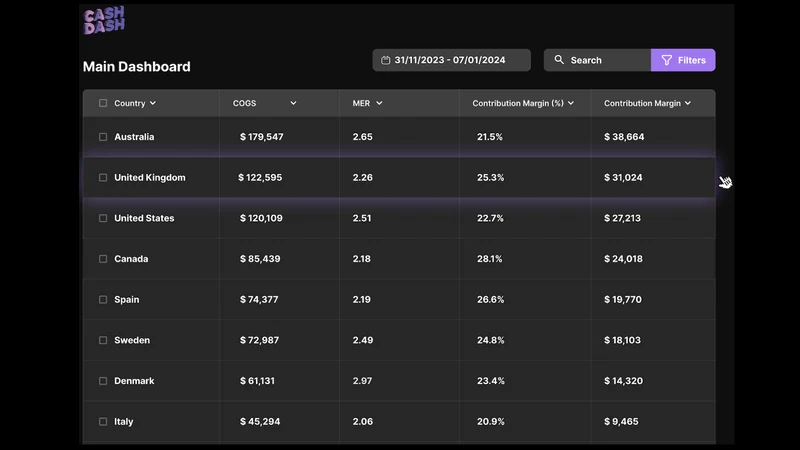Select the United Kingdom country name
This screenshot has width=800, height=450.
pyautogui.click(x=150, y=178)
